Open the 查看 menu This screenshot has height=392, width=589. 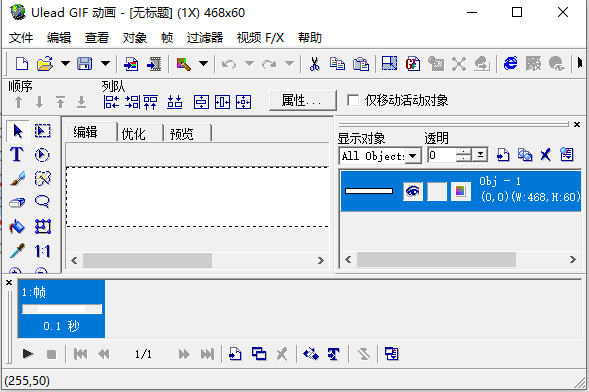coord(97,38)
